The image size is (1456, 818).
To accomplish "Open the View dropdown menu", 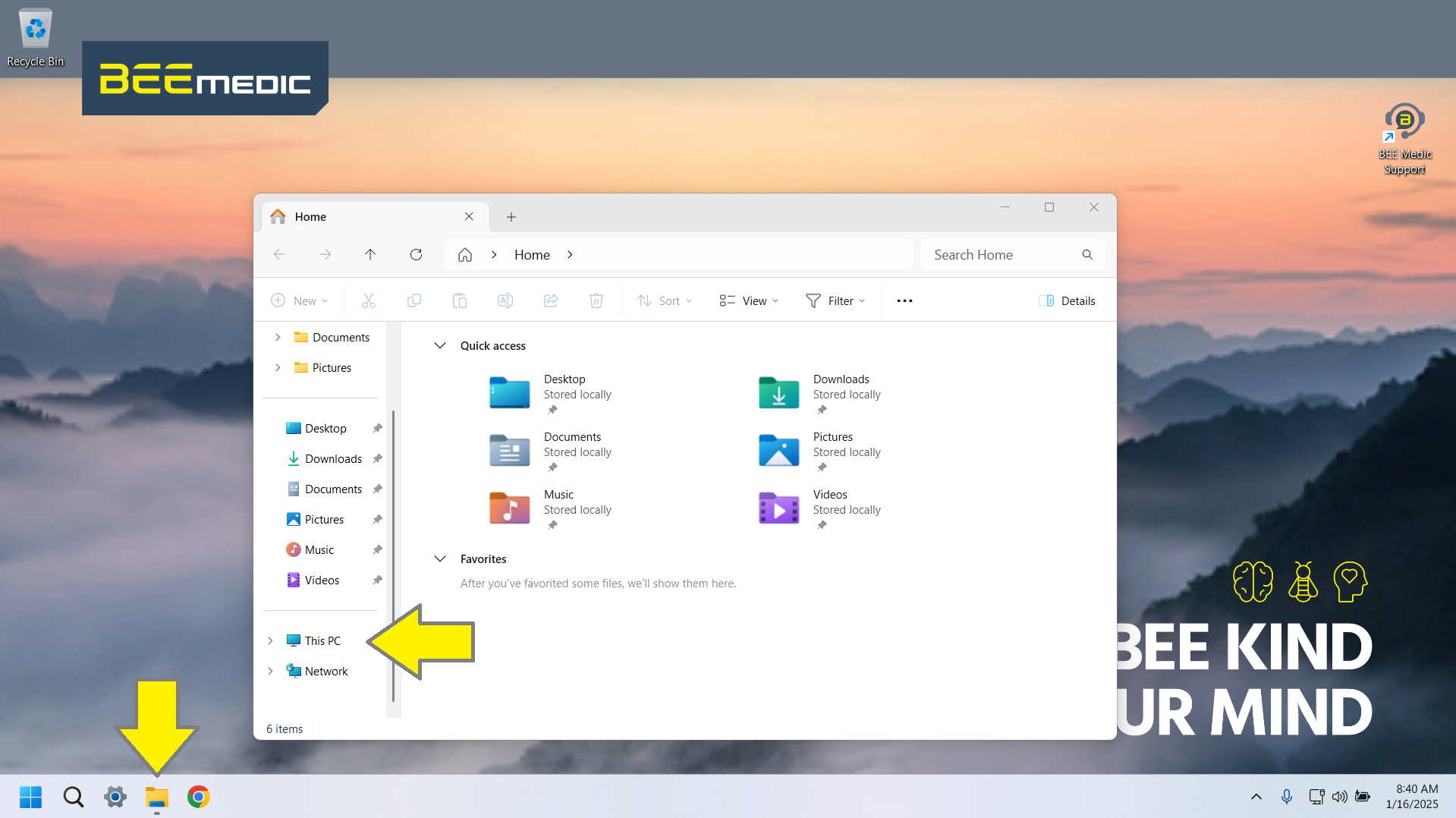I will tap(749, 300).
